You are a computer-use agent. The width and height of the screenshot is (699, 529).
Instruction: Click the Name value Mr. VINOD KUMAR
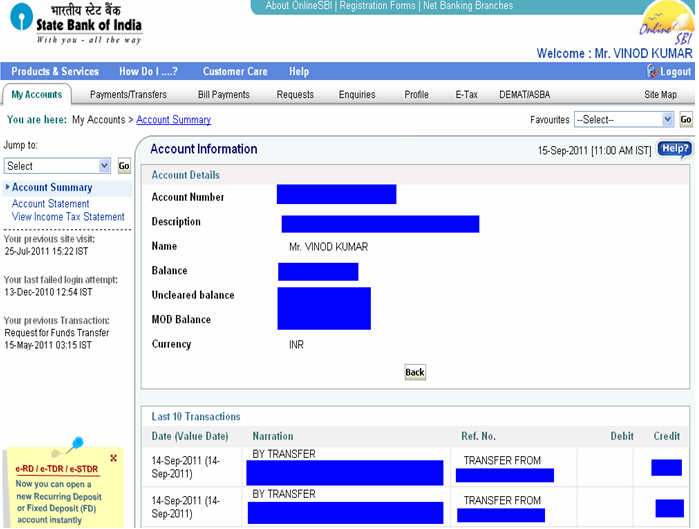click(x=329, y=246)
